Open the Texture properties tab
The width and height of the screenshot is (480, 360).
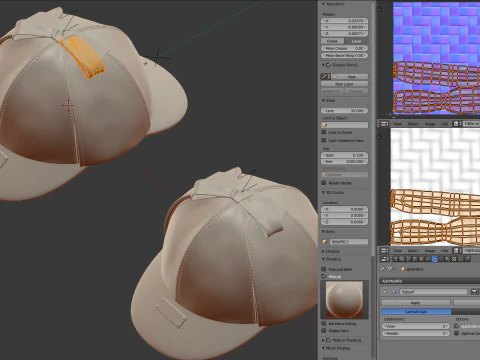click(x=454, y=259)
